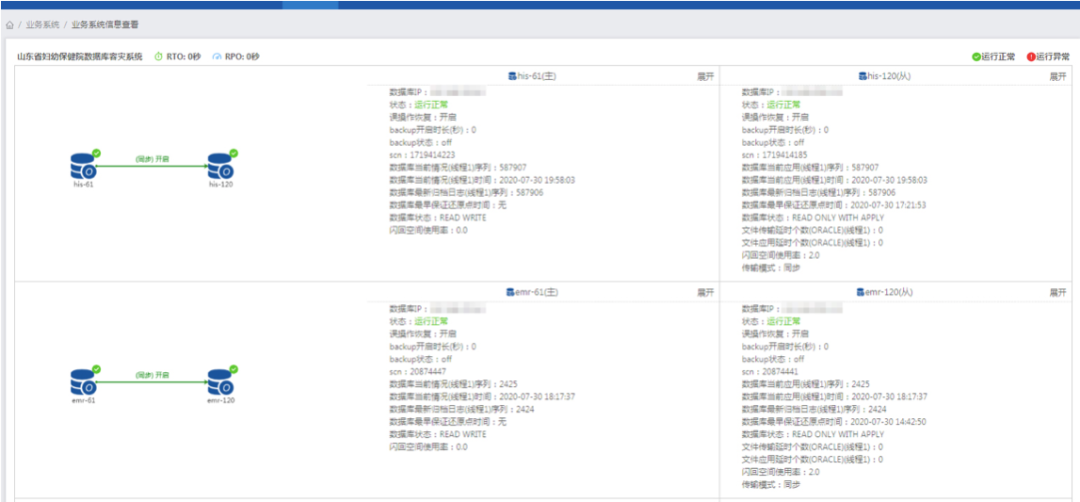Open the 业务系统 breadcrumb link
Viewport: 1080px width, 502px height.
(x=42, y=24)
